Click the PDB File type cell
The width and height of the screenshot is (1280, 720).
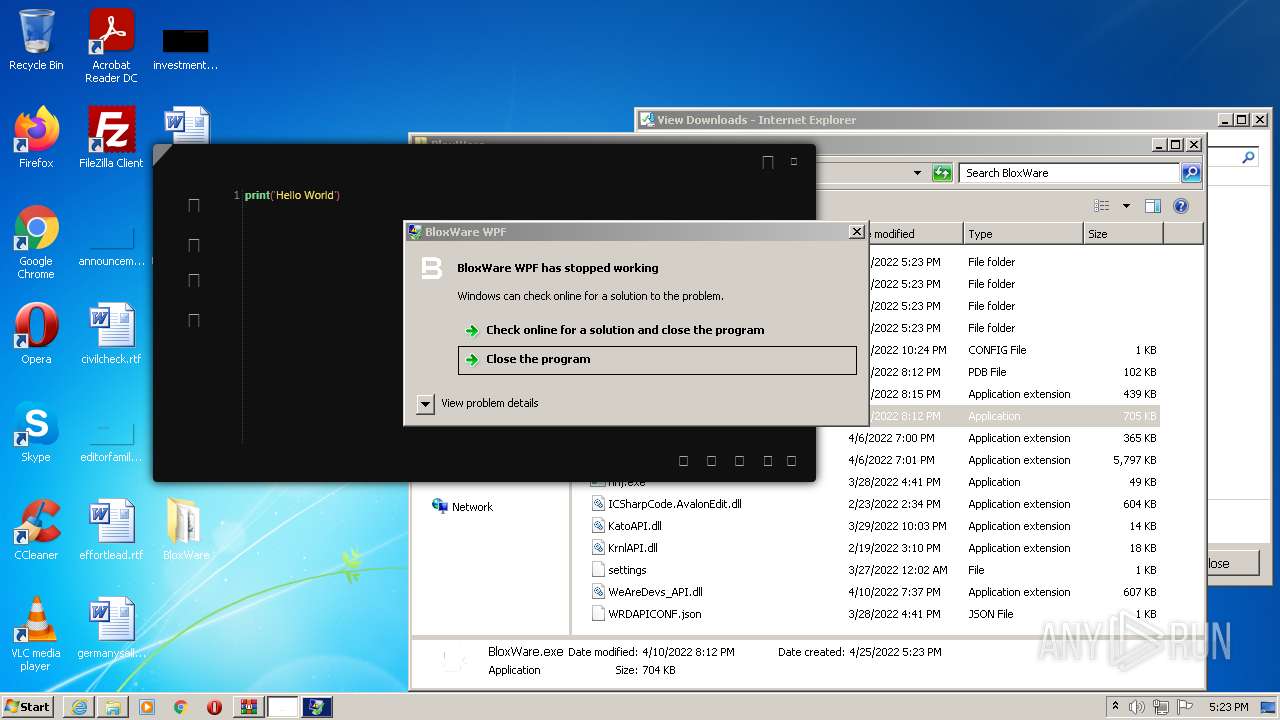pyautogui.click(x=987, y=372)
